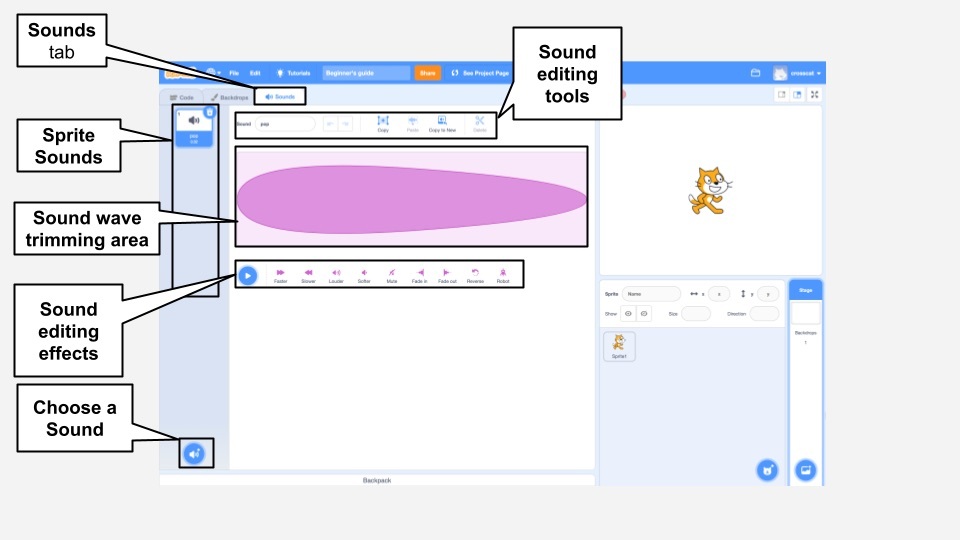This screenshot has height=540, width=960.
Task: Click the cat sprite on stage
Action: pos(710,191)
